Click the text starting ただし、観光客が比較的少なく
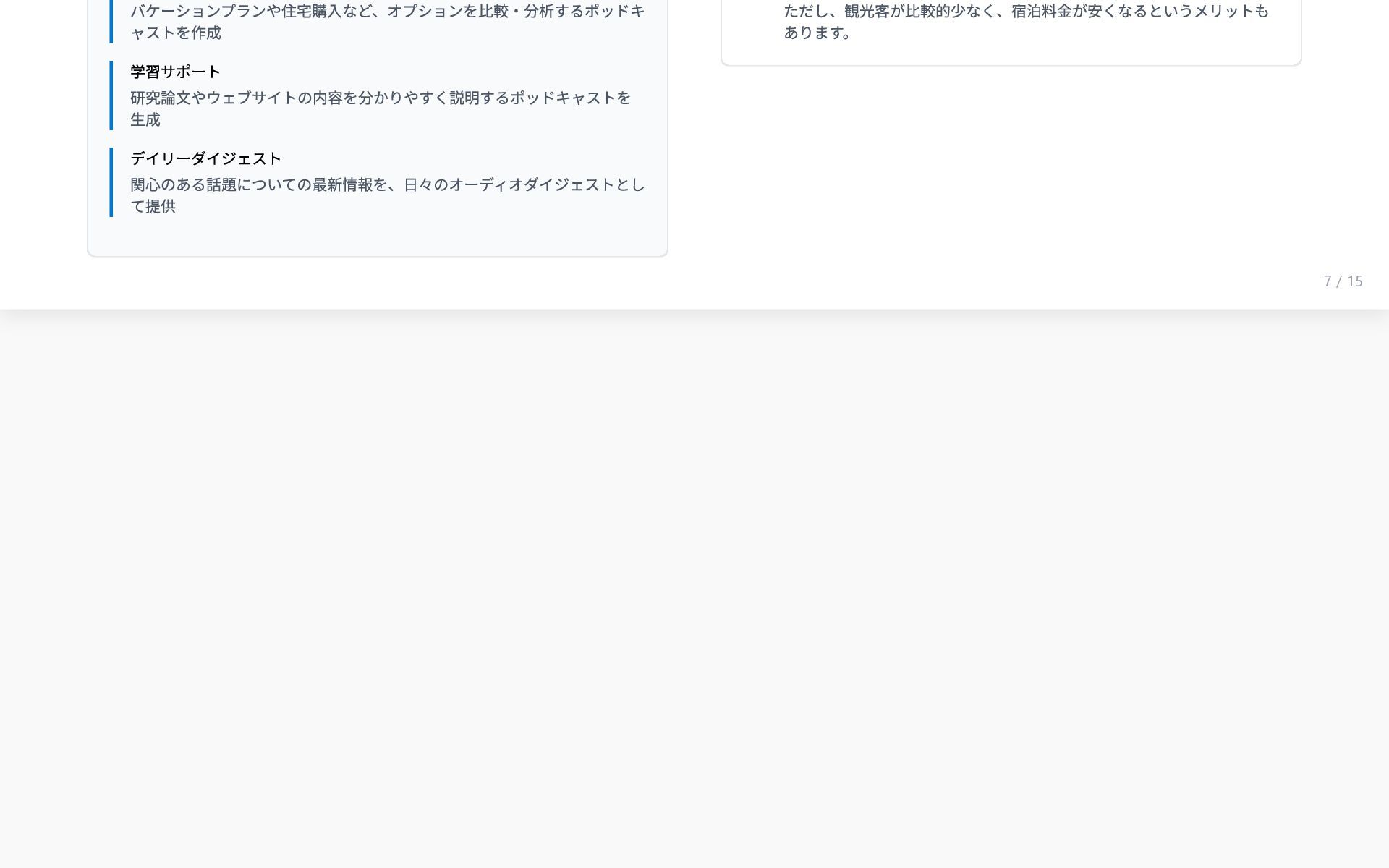 pos(1027,22)
